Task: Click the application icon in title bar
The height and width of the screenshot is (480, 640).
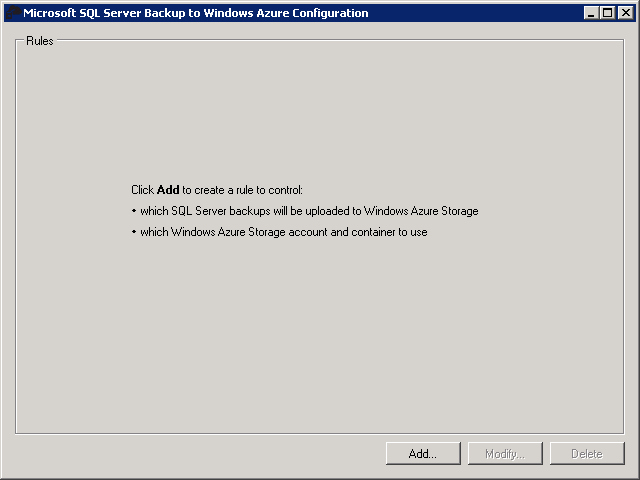Action: 12,13
